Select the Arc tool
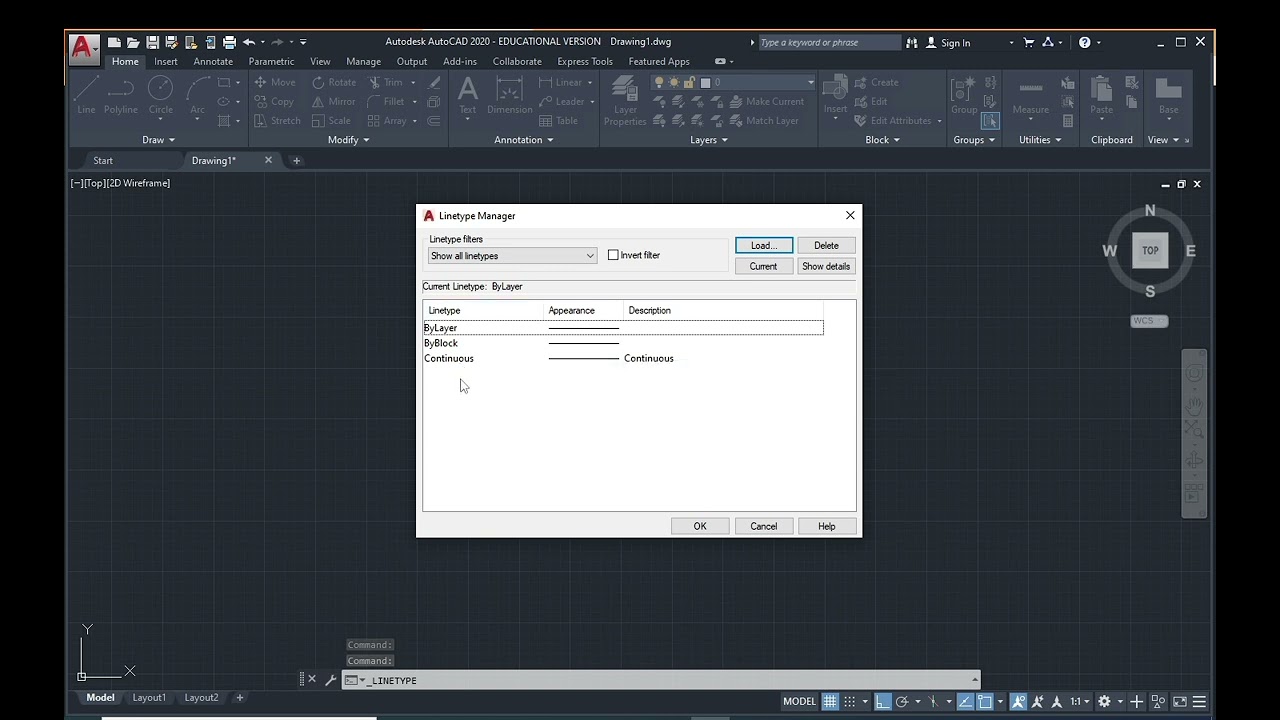Image resolution: width=1280 pixels, height=720 pixels. pyautogui.click(x=197, y=96)
